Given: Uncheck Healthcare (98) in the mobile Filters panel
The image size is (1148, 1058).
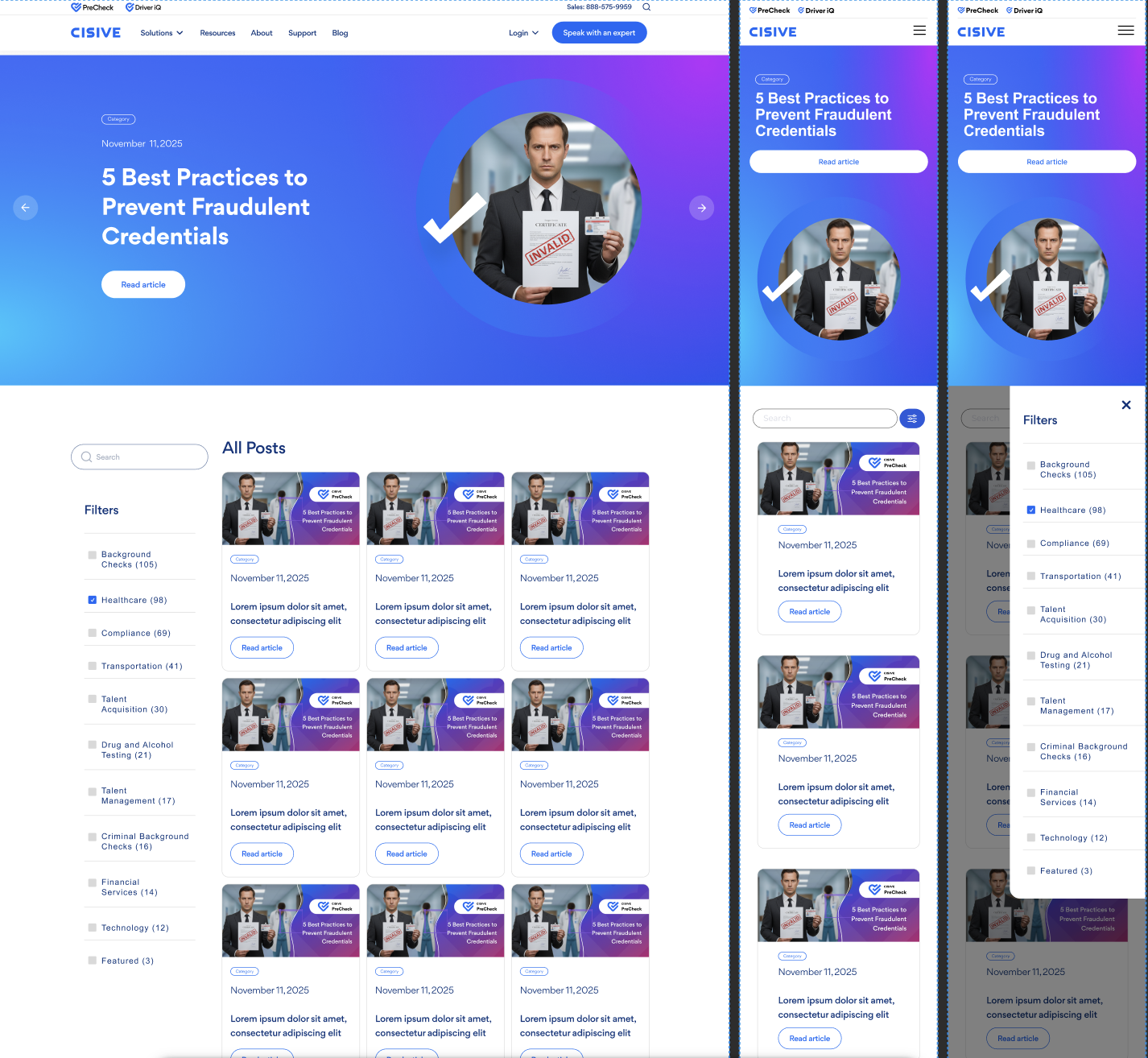Looking at the screenshot, I should click(1031, 510).
